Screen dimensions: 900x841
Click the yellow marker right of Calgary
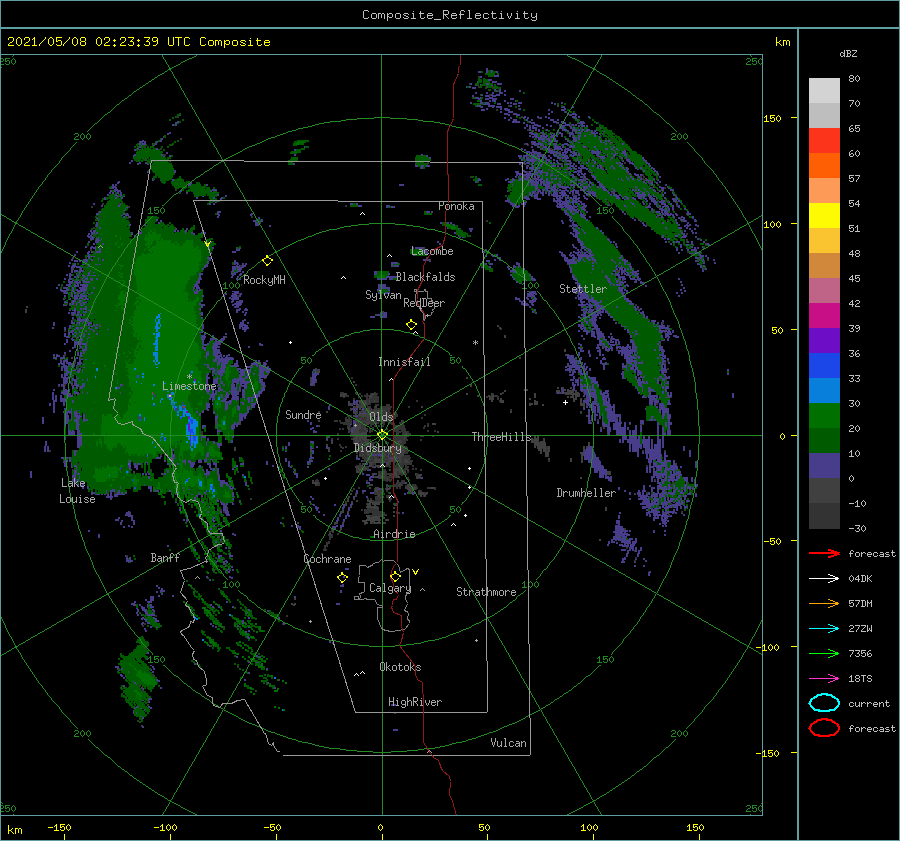[x=416, y=571]
